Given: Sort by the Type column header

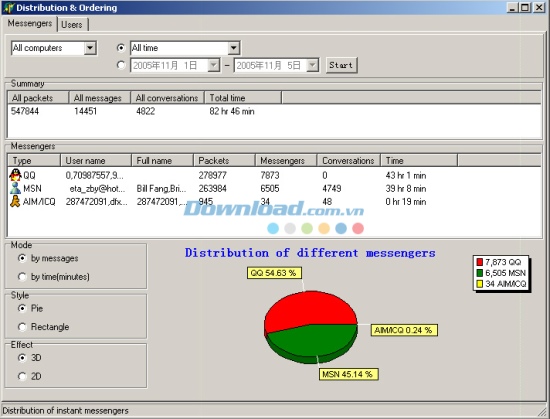Looking at the screenshot, I should click(34, 160).
